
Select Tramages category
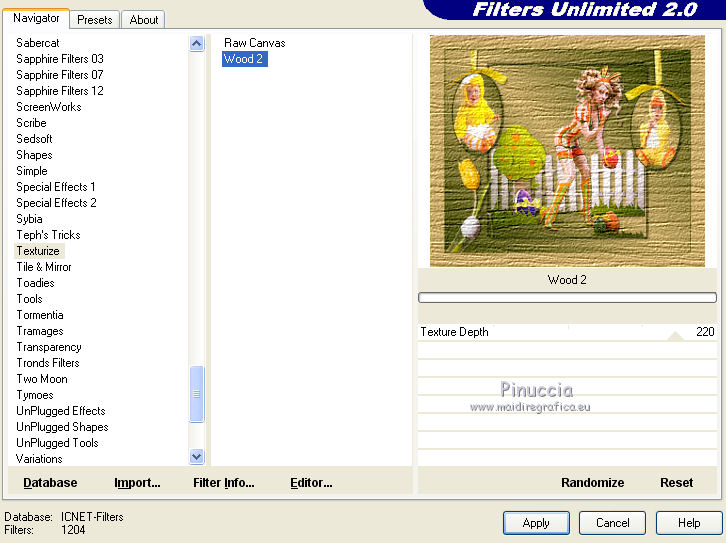[x=40, y=331]
